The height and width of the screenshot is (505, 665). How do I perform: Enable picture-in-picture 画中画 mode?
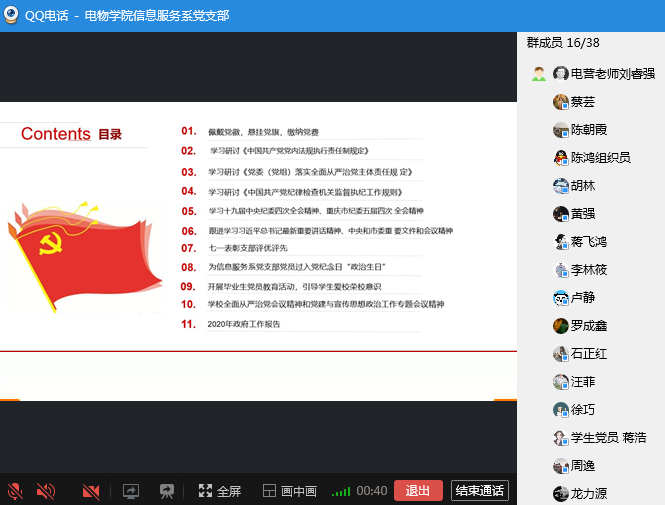[x=289, y=491]
